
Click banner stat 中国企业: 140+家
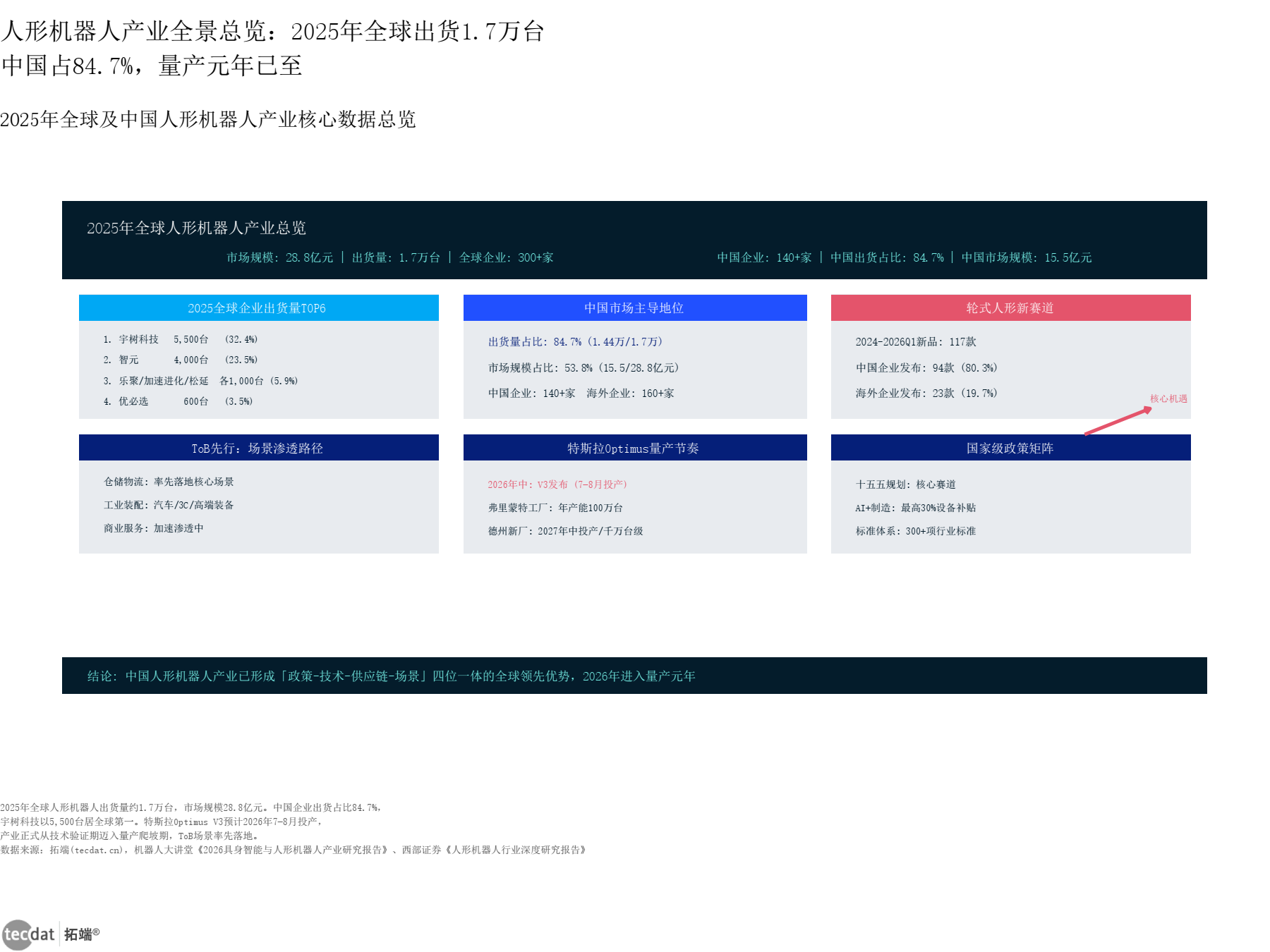[764, 257]
